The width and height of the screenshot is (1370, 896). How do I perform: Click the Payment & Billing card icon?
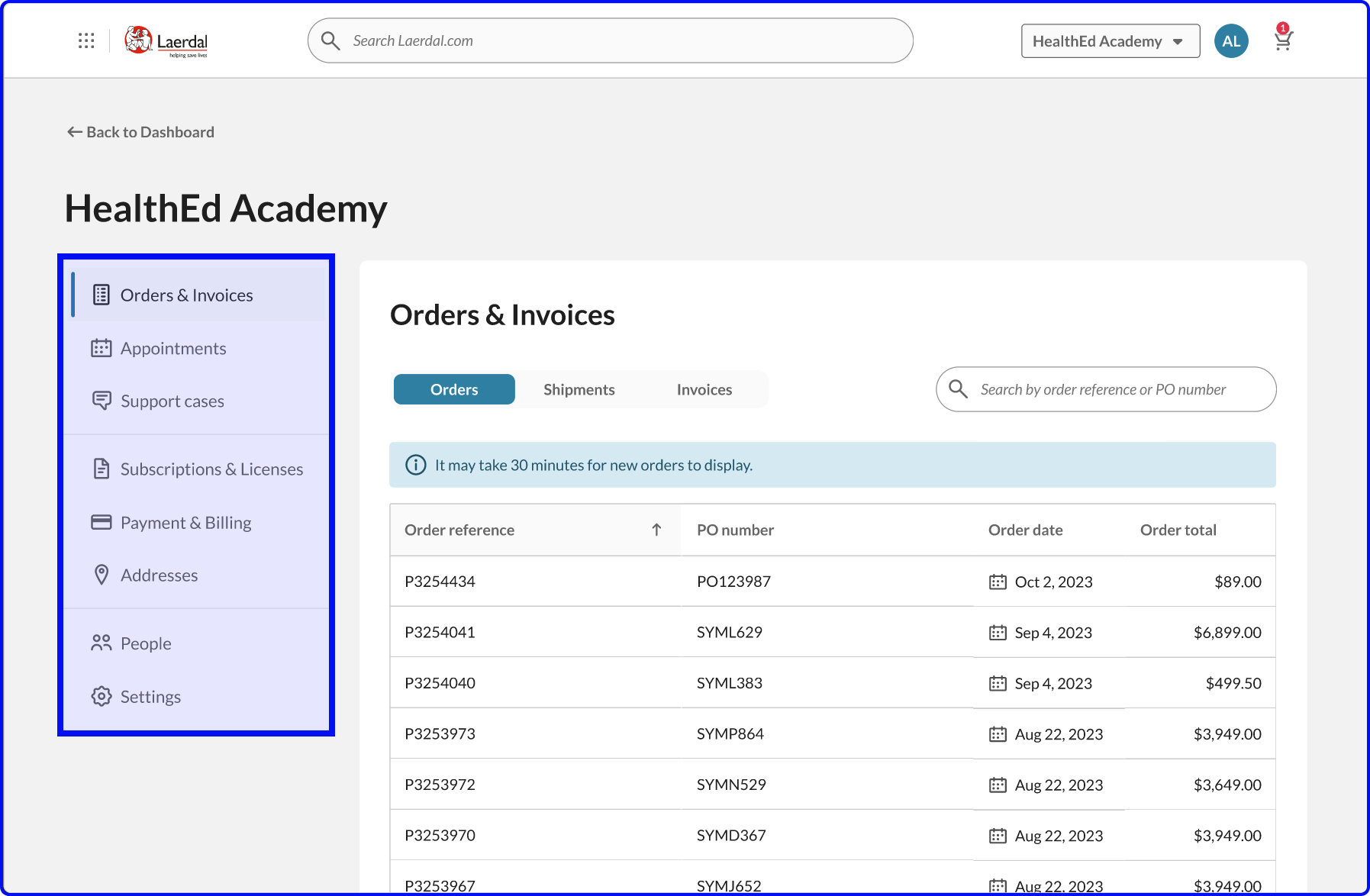(102, 523)
